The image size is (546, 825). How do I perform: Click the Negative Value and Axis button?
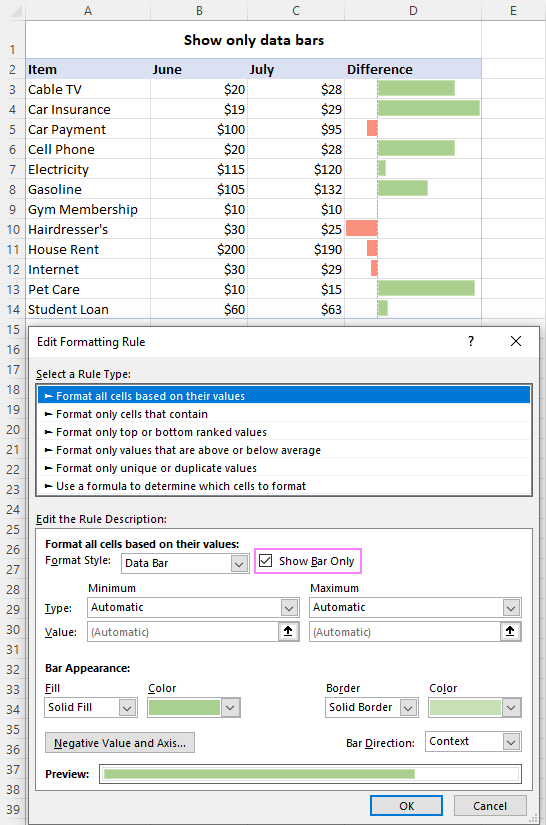pos(120,743)
